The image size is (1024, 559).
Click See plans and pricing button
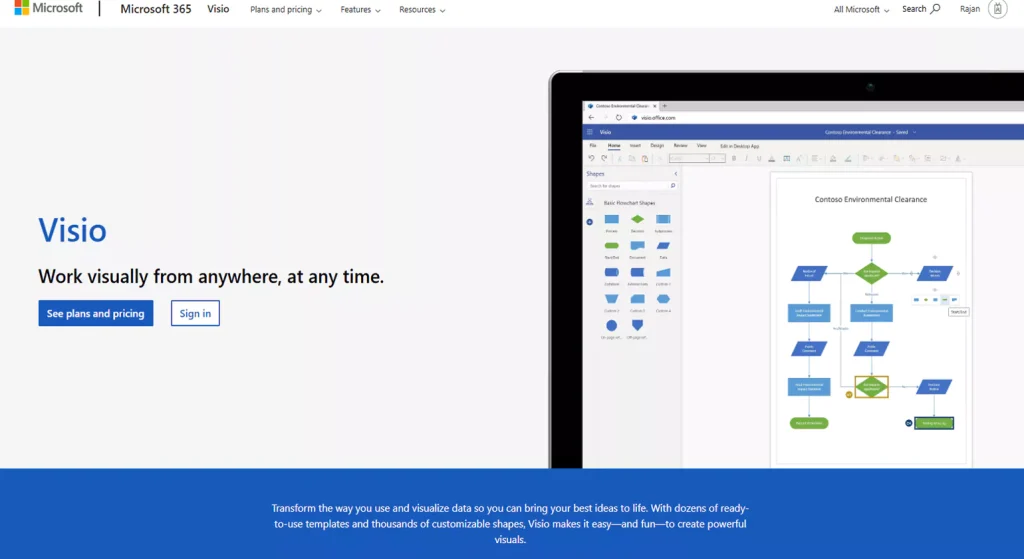pyautogui.click(x=96, y=313)
